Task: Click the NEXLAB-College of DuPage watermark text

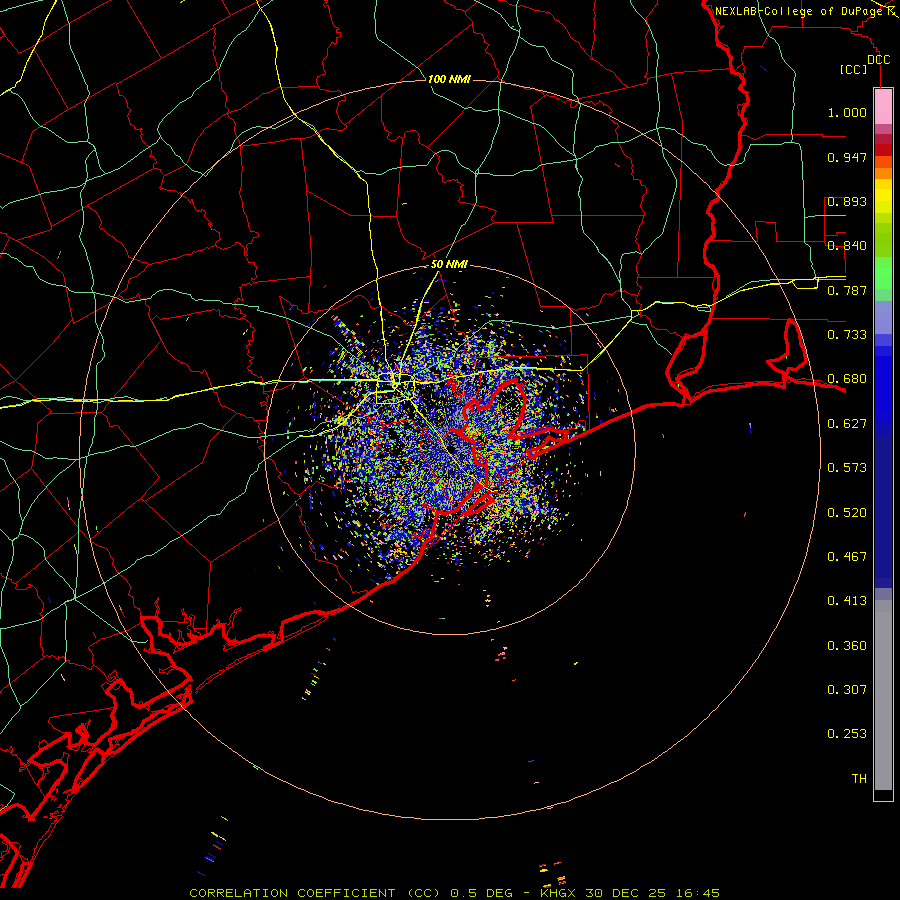Action: click(x=800, y=11)
